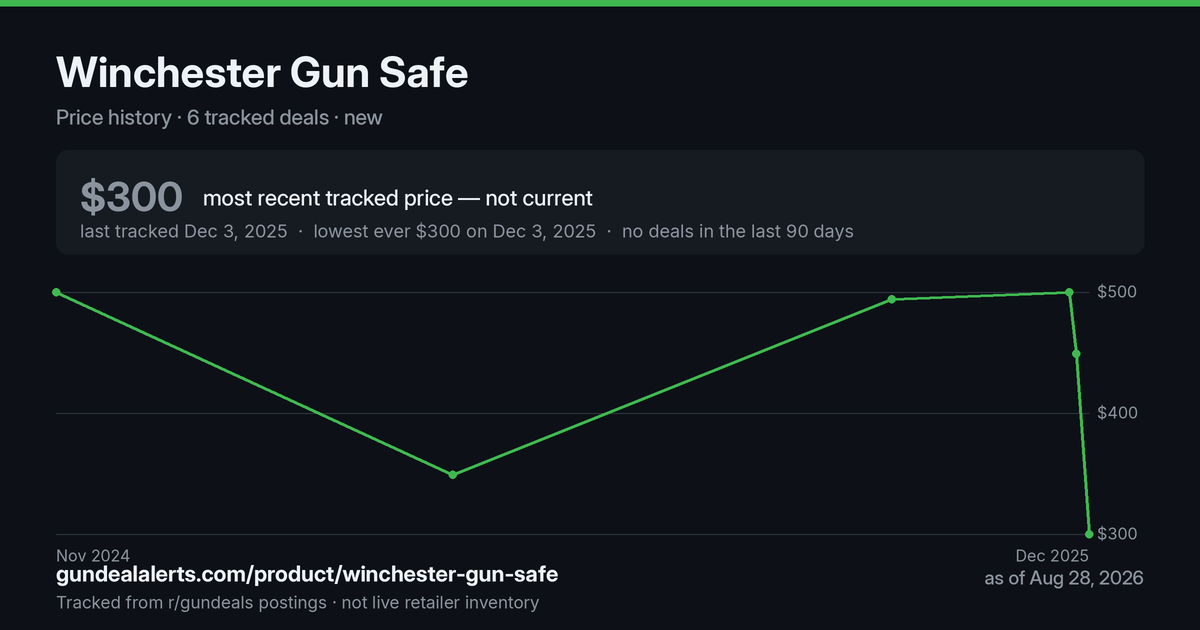Click the Dec 2025 x-axis label
This screenshot has height=630, width=1200.
click(x=1052, y=555)
